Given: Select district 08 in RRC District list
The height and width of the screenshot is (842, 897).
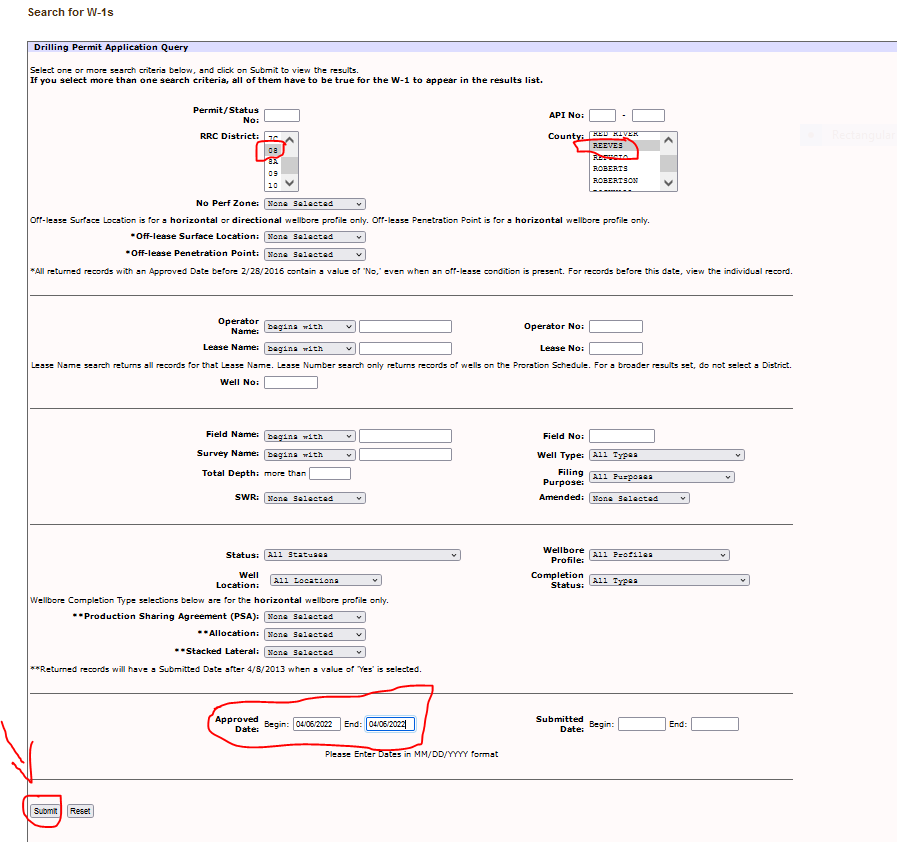Looking at the screenshot, I should tap(273, 150).
